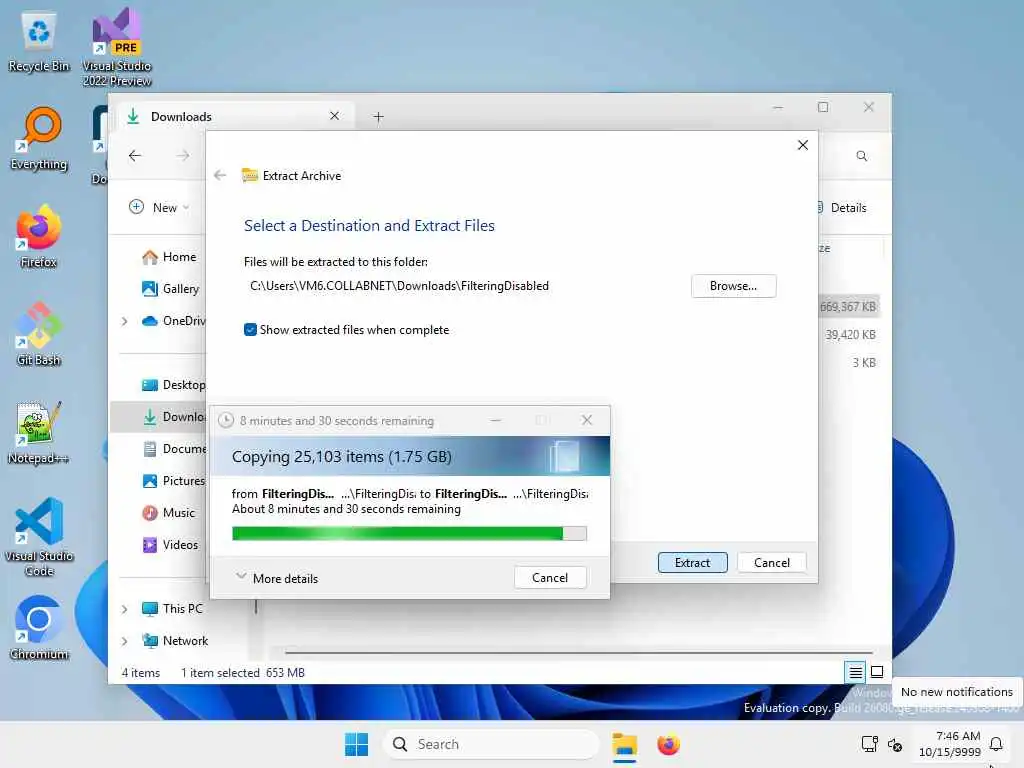This screenshot has width=1024, height=768.
Task: Close the Extract Archive dialog
Action: (803, 145)
